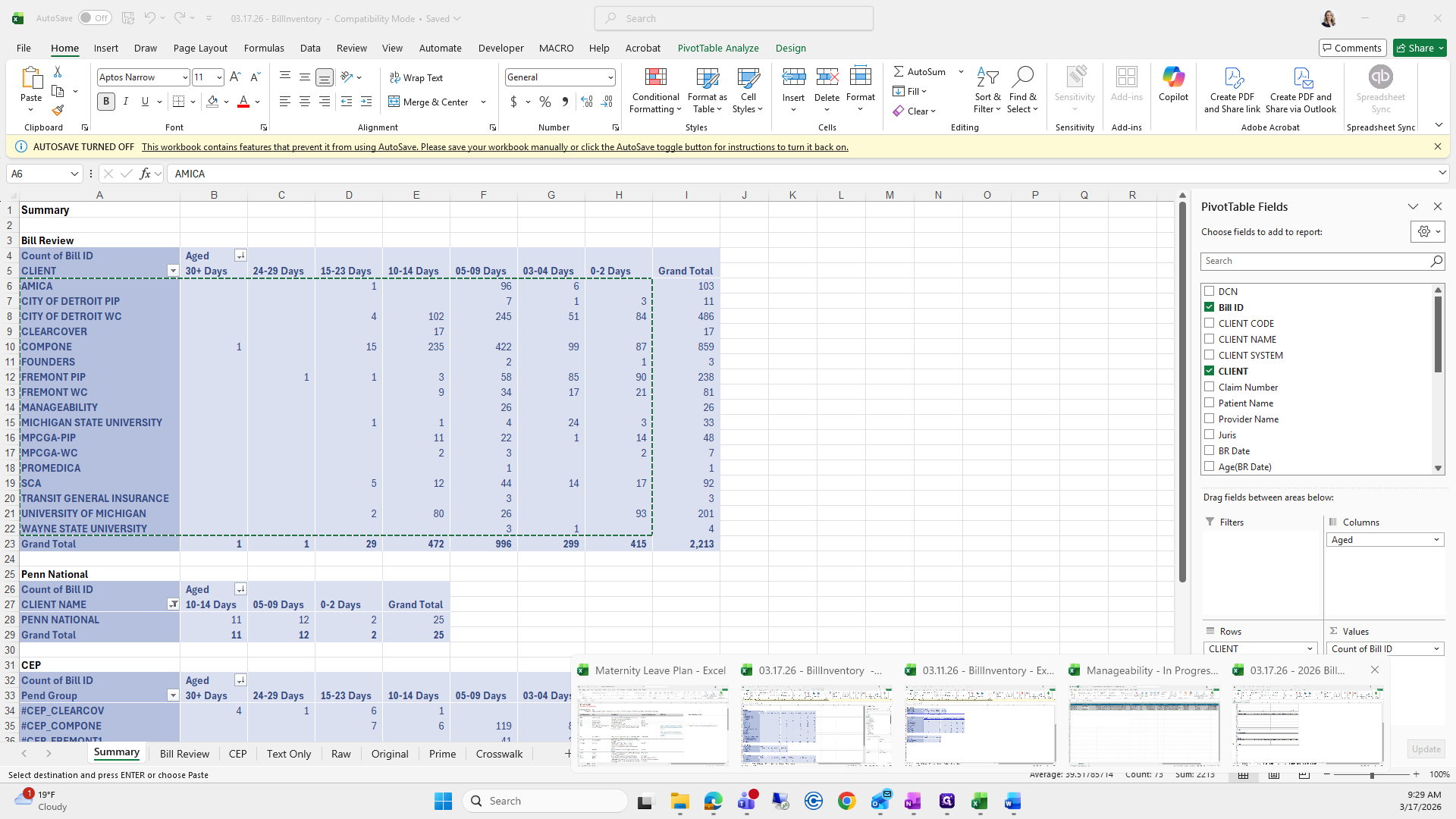Click the Share button

pyautogui.click(x=1415, y=48)
